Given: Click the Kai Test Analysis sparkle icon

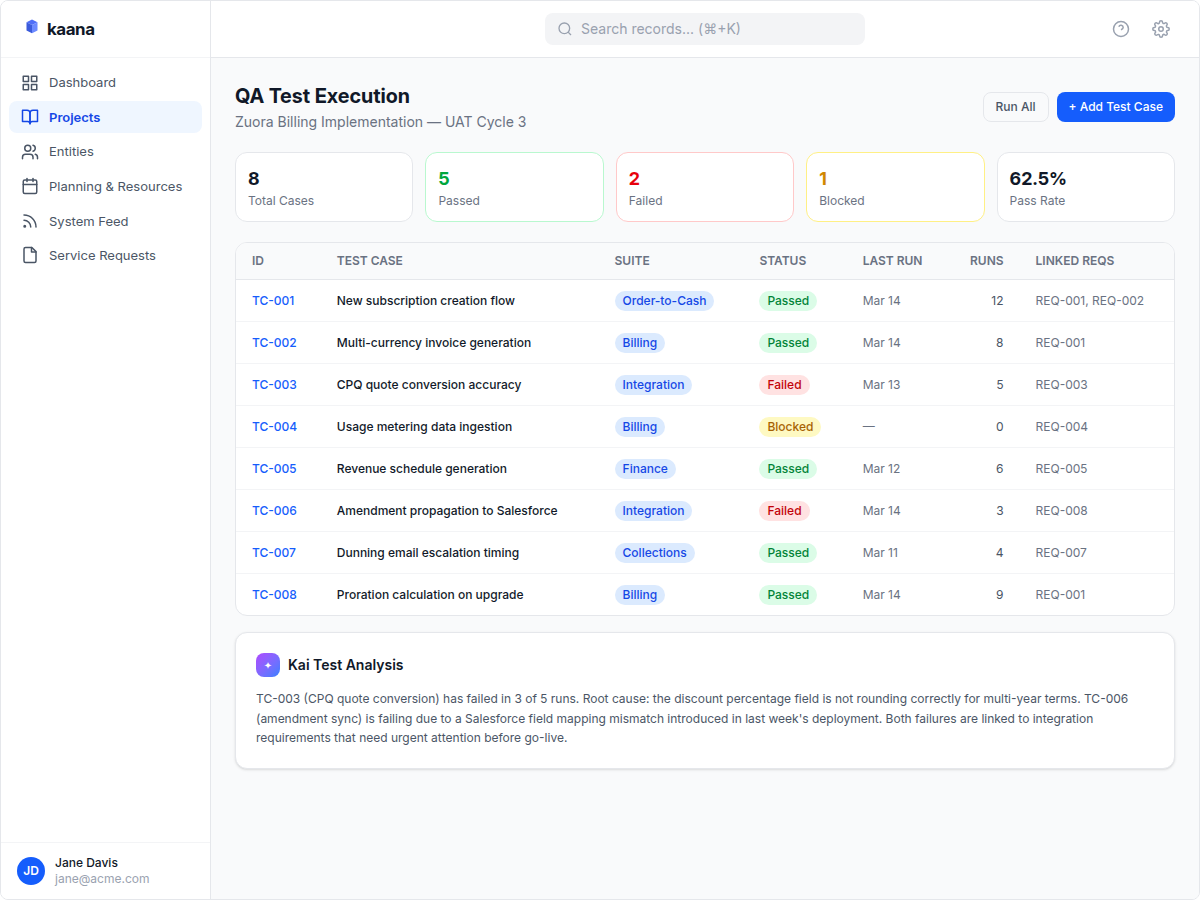Looking at the screenshot, I should point(267,664).
